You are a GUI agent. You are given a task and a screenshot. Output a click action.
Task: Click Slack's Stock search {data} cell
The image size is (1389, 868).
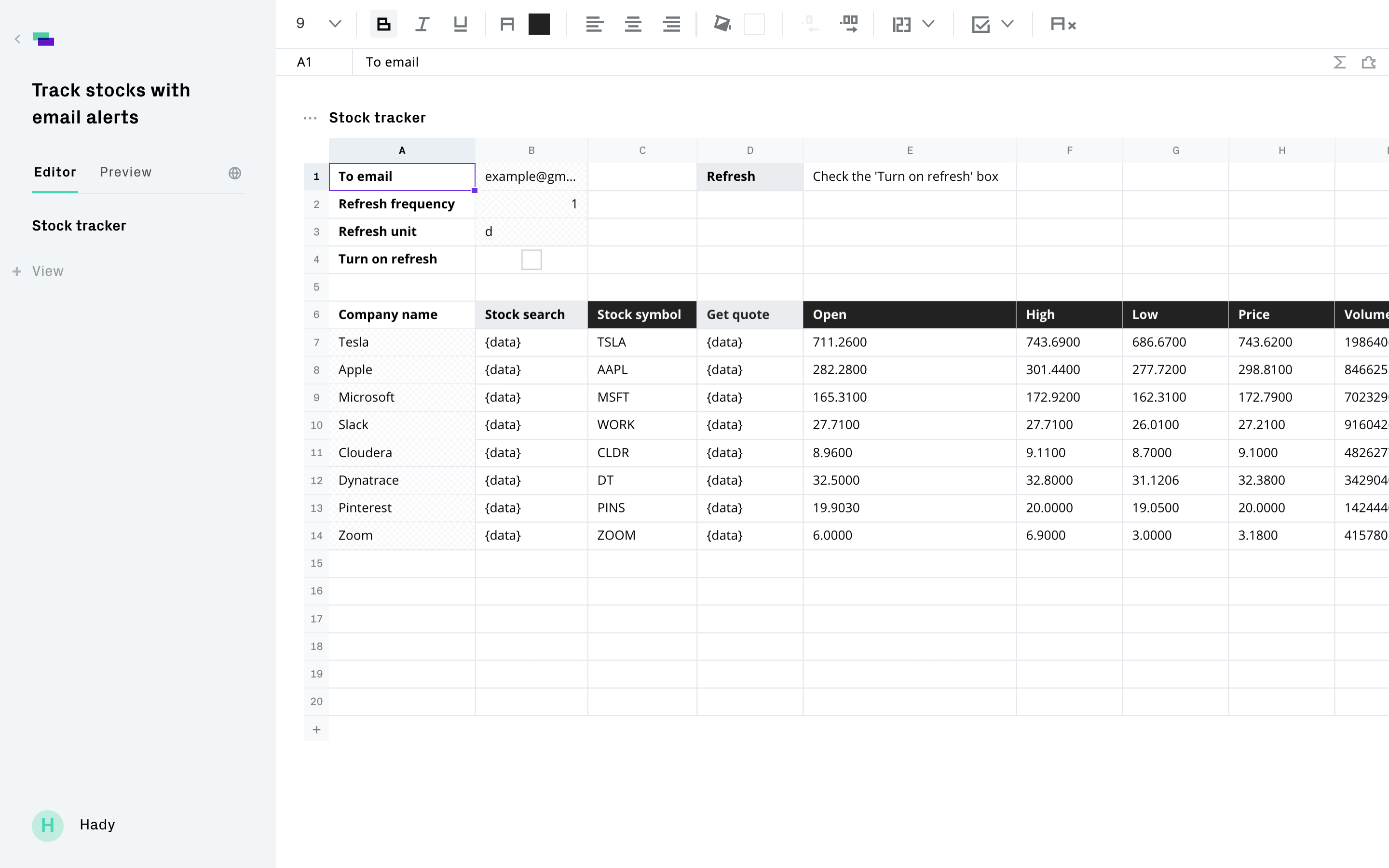[531, 425]
